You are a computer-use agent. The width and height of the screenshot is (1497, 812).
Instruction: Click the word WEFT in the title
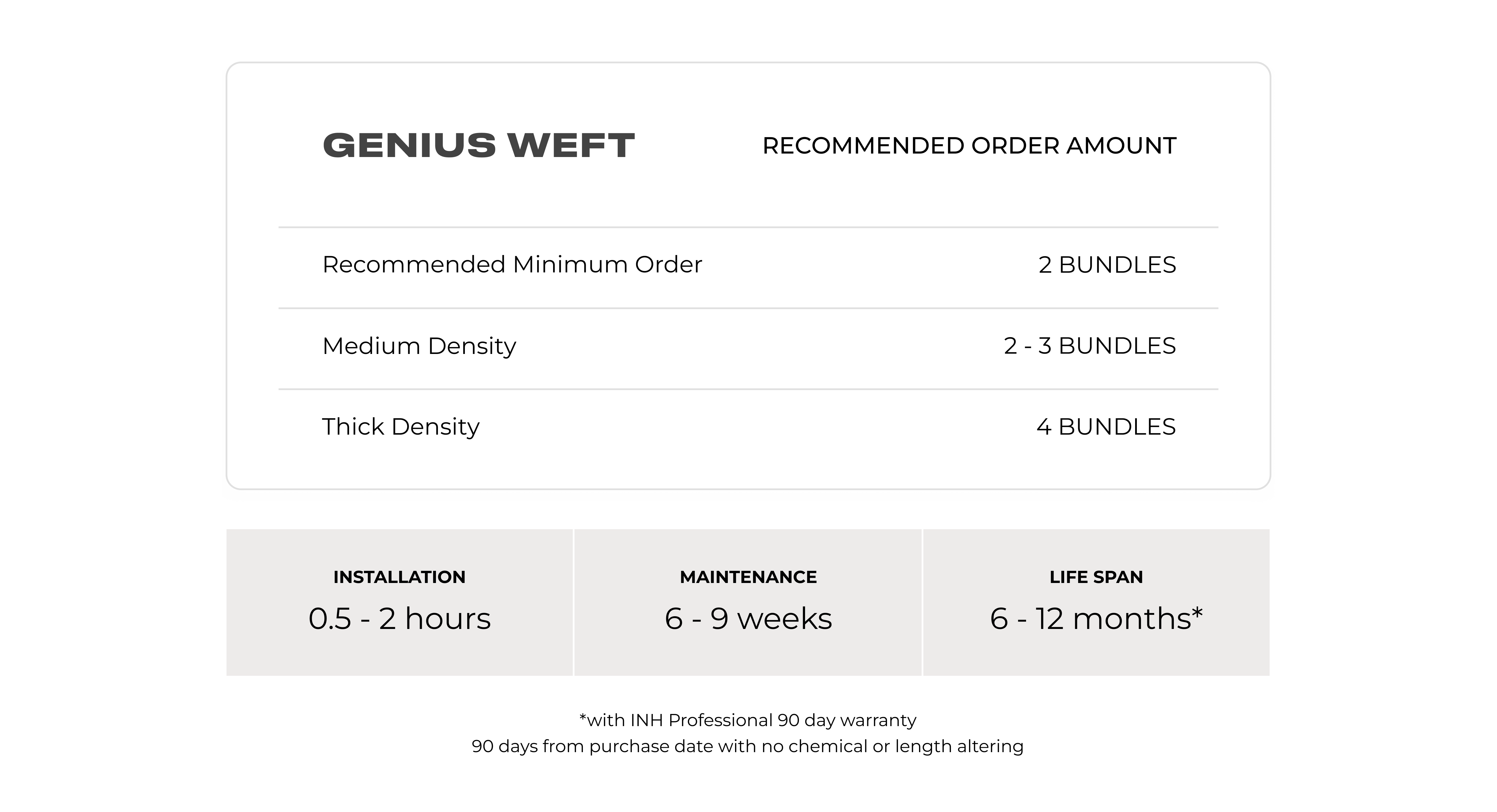(x=571, y=145)
